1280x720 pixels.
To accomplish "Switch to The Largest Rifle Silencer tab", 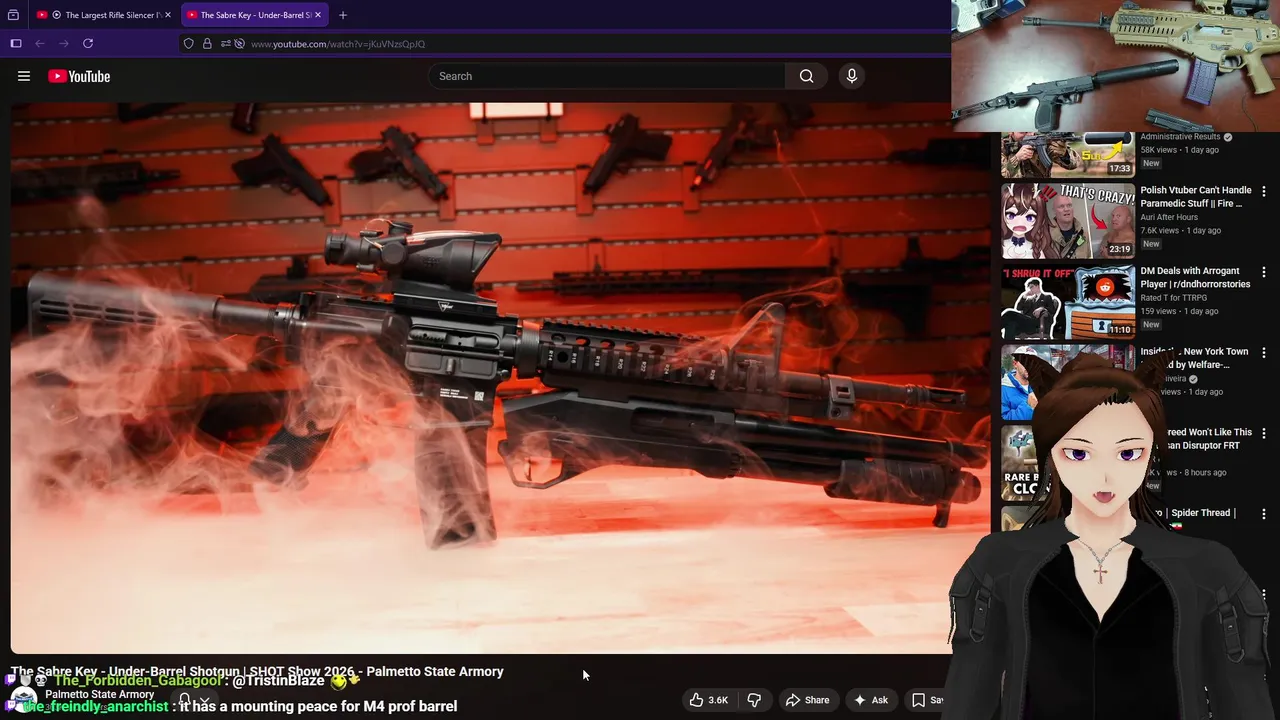I will (104, 15).
